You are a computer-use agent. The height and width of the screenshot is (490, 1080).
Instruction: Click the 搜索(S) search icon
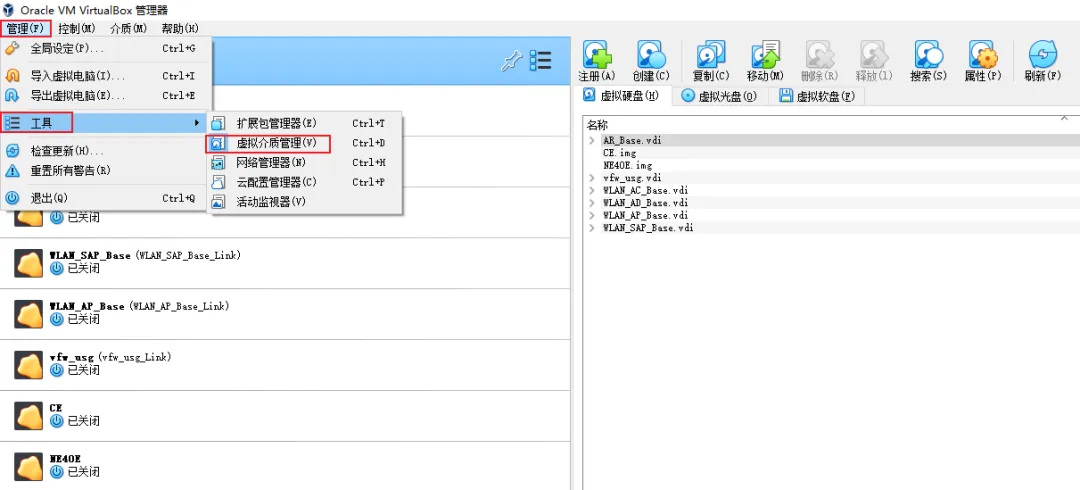[x=928, y=54]
